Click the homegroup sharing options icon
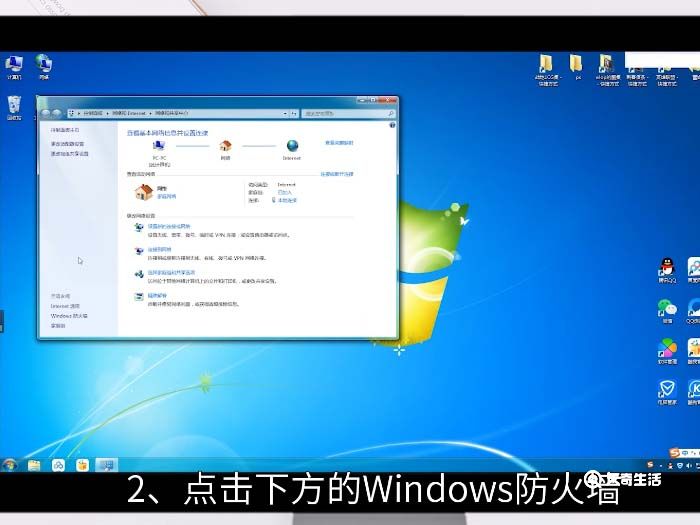Viewport: 700px width, 525px height. 139,274
